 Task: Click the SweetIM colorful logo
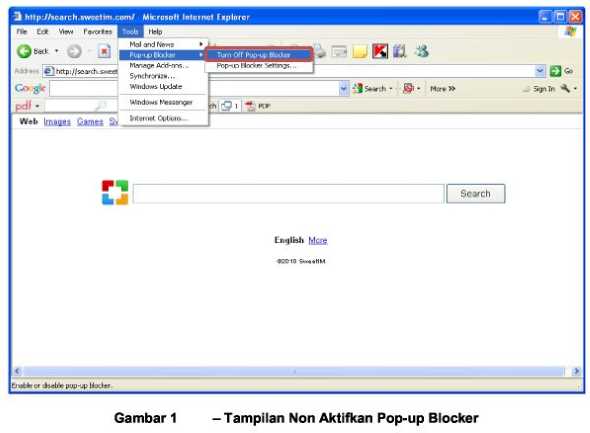coord(115,193)
